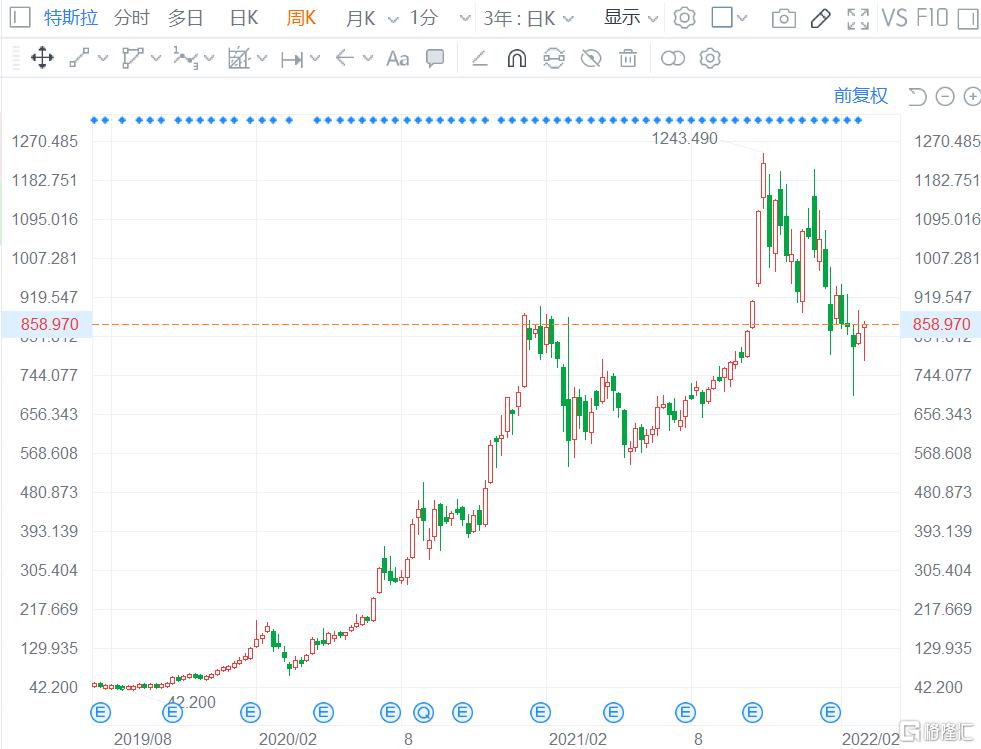Click the speech bubble comment tool
Image resolution: width=981 pixels, height=749 pixels.
click(x=435, y=58)
